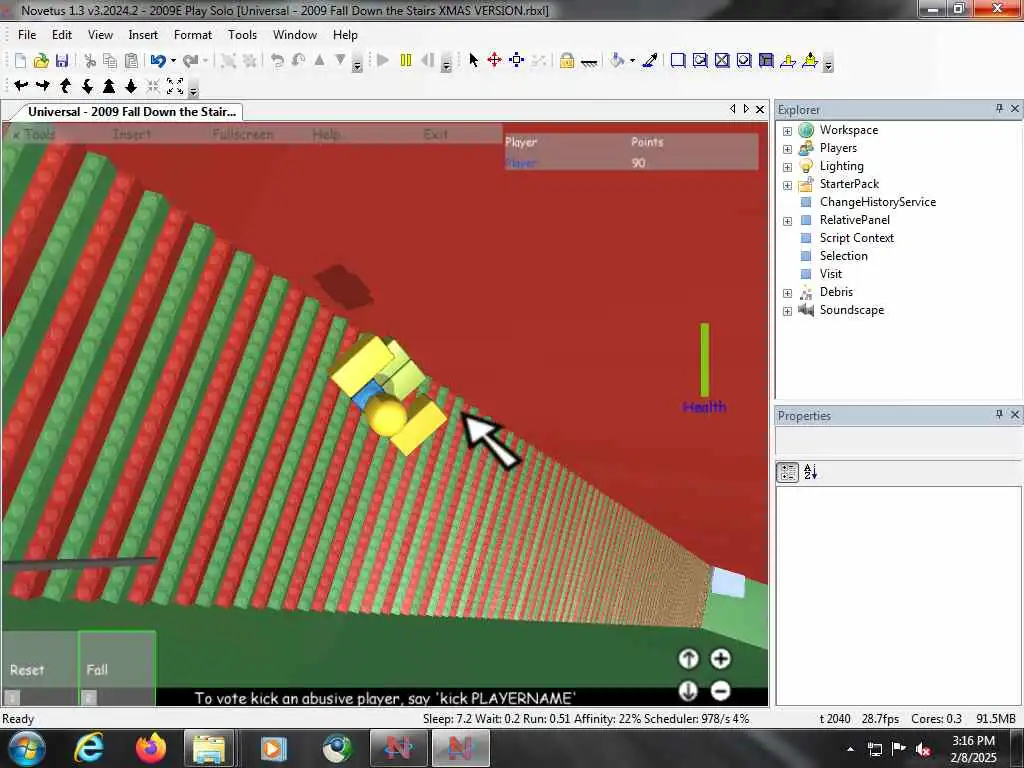The width and height of the screenshot is (1024, 768).
Task: Click the Cut scissors icon
Action: coord(89,61)
